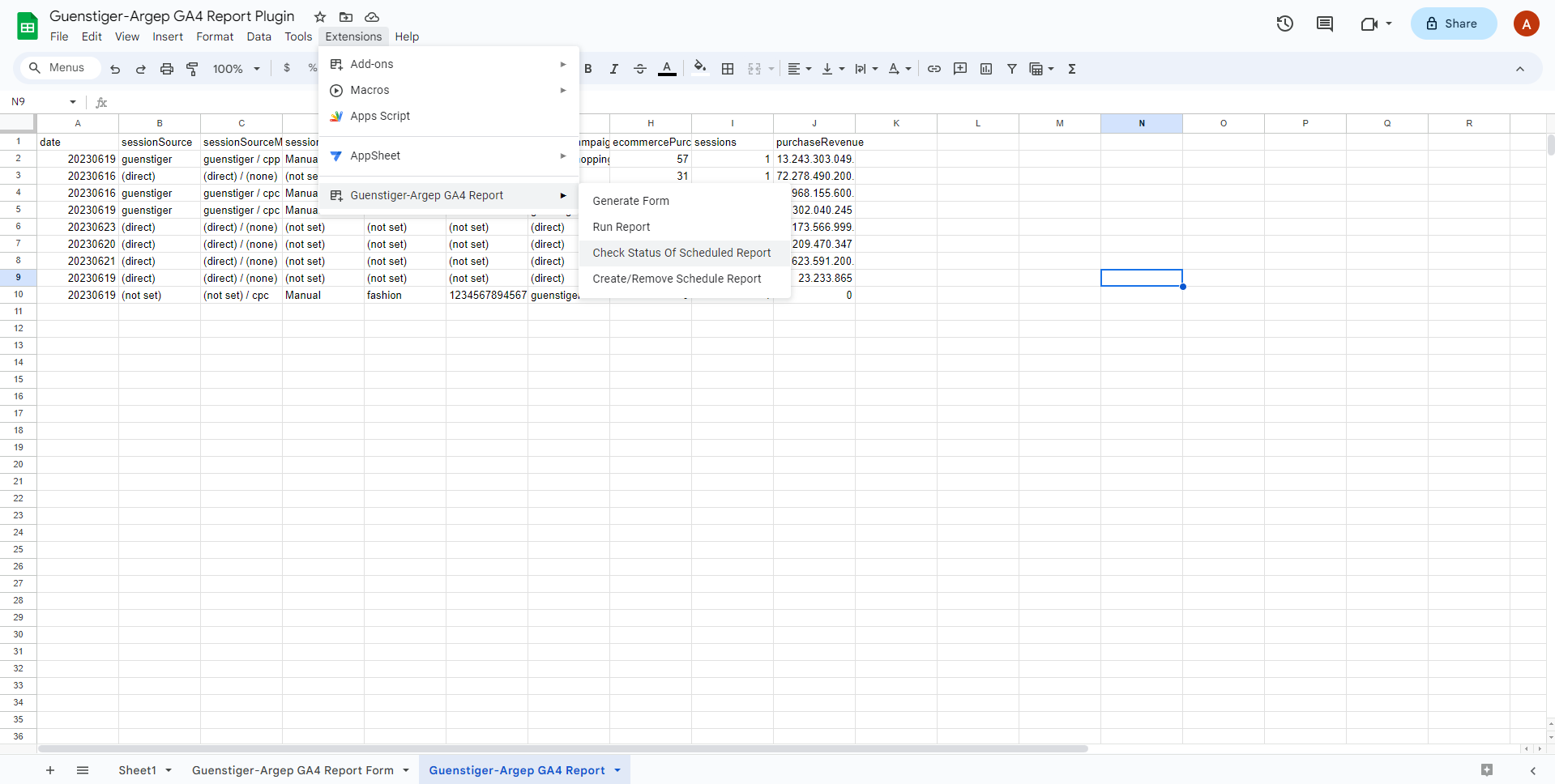Click the Share button

(1454, 23)
